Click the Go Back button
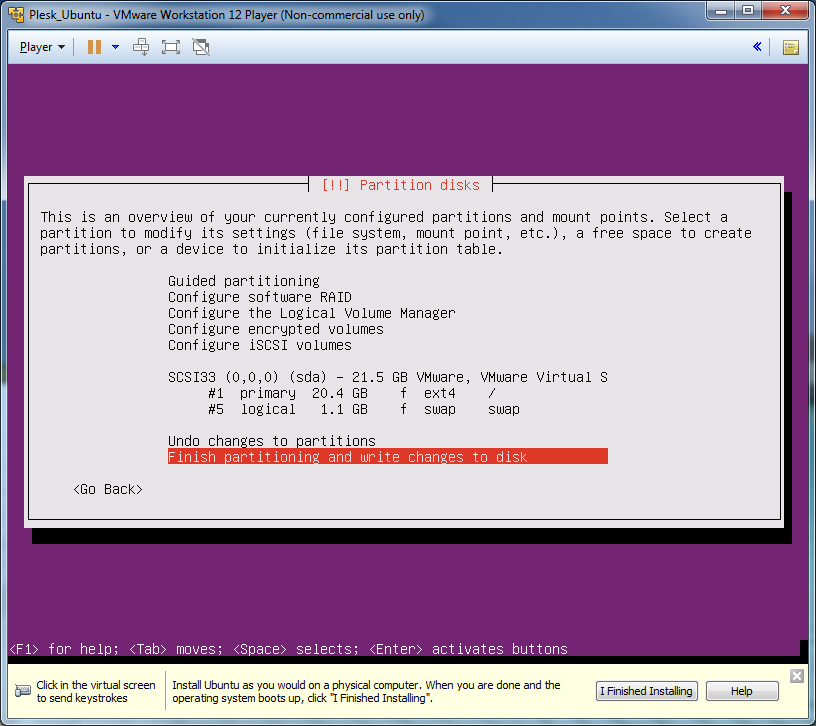Image resolution: width=816 pixels, height=726 pixels. tap(108, 489)
